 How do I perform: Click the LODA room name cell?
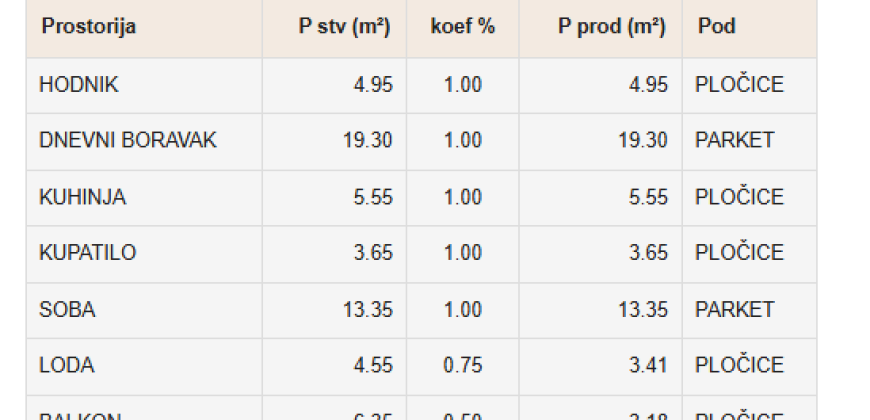66,366
